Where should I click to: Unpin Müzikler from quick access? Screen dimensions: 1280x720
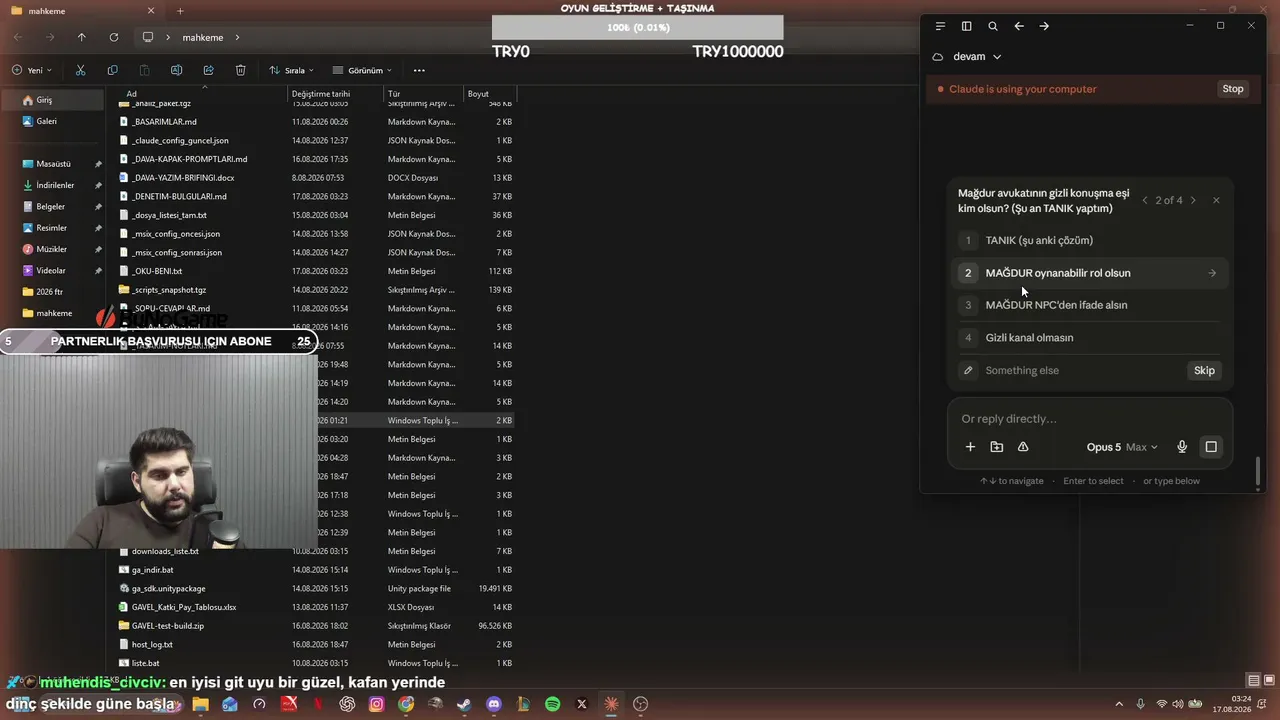(x=98, y=249)
